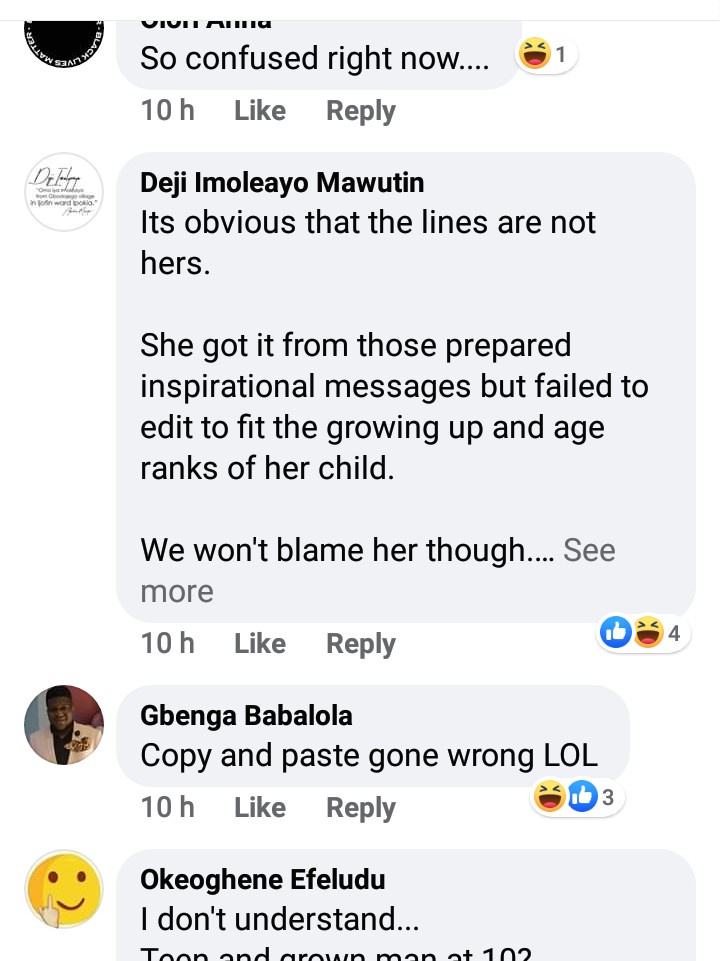The image size is (720, 961).
Task: Open Deji Imoleayo Mawutin's profile picture
Action: click(64, 192)
